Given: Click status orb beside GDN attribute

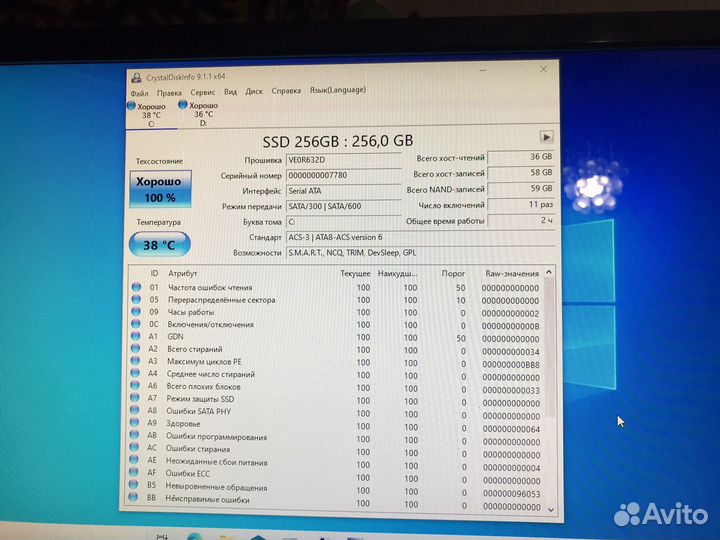Looking at the screenshot, I should point(136,337).
